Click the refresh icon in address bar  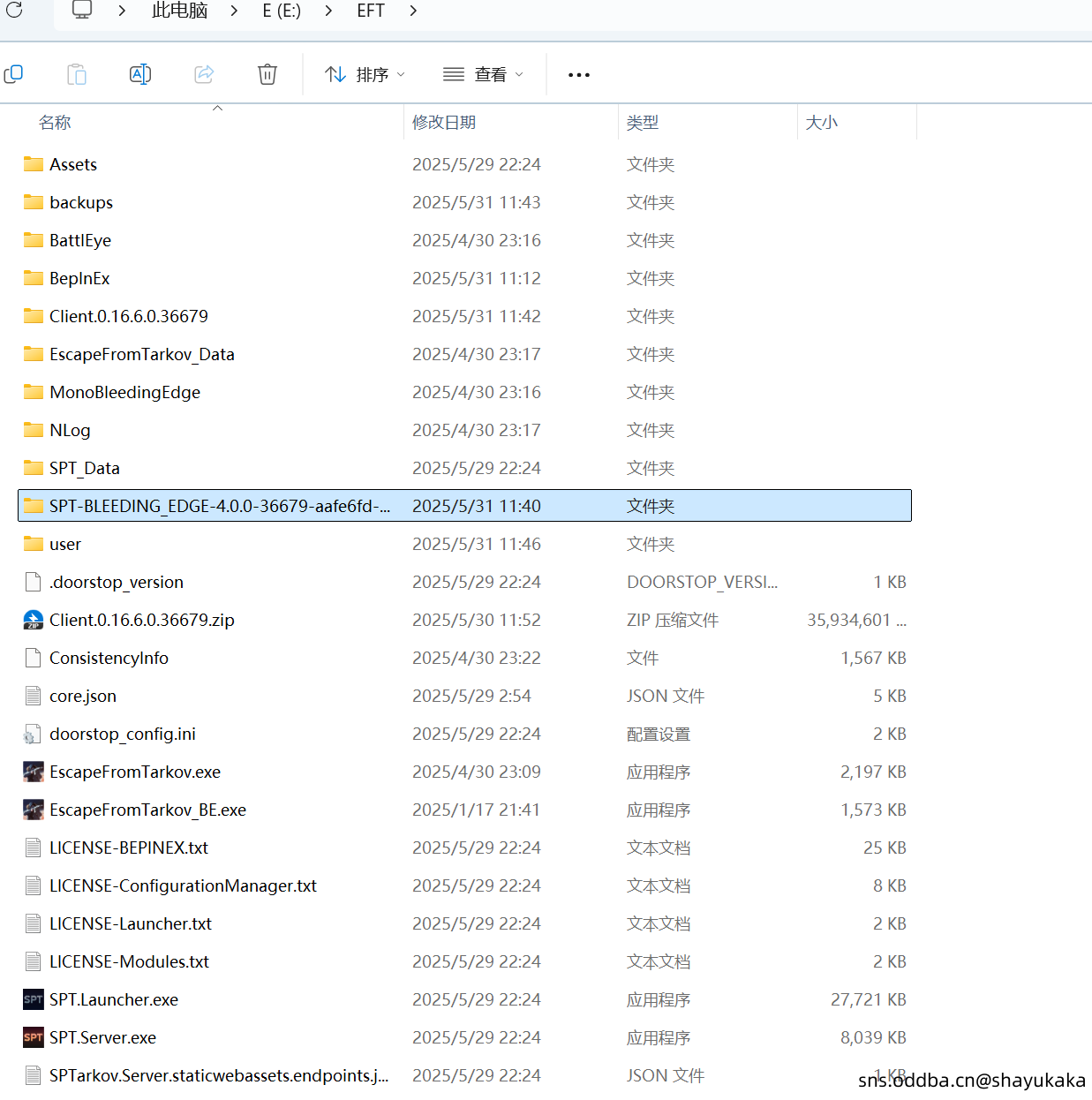(14, 11)
